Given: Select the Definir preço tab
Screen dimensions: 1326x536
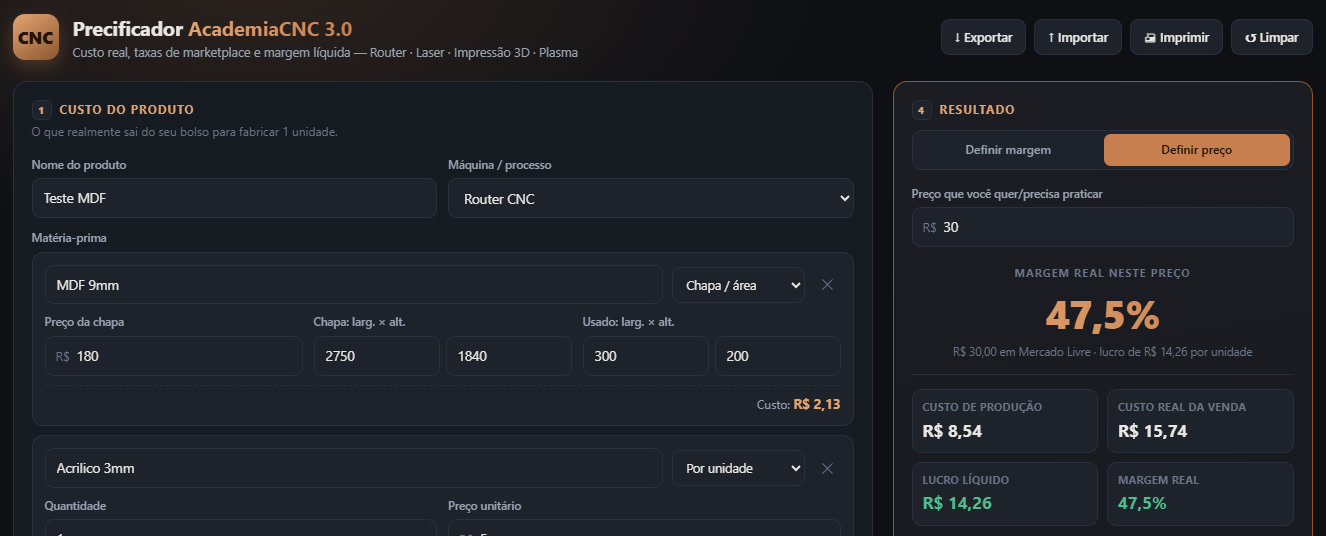Looking at the screenshot, I should [1197, 150].
